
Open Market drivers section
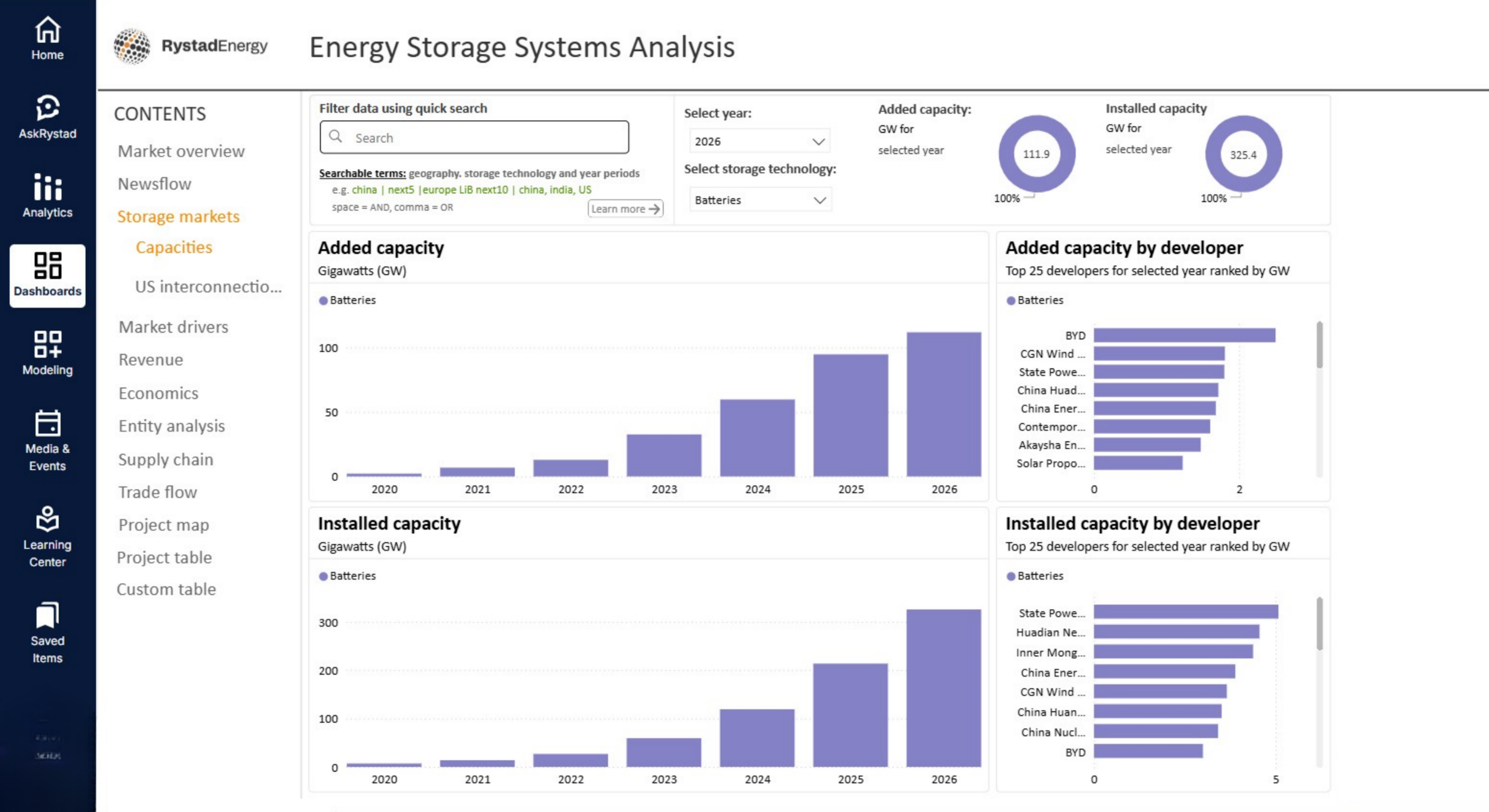(174, 327)
